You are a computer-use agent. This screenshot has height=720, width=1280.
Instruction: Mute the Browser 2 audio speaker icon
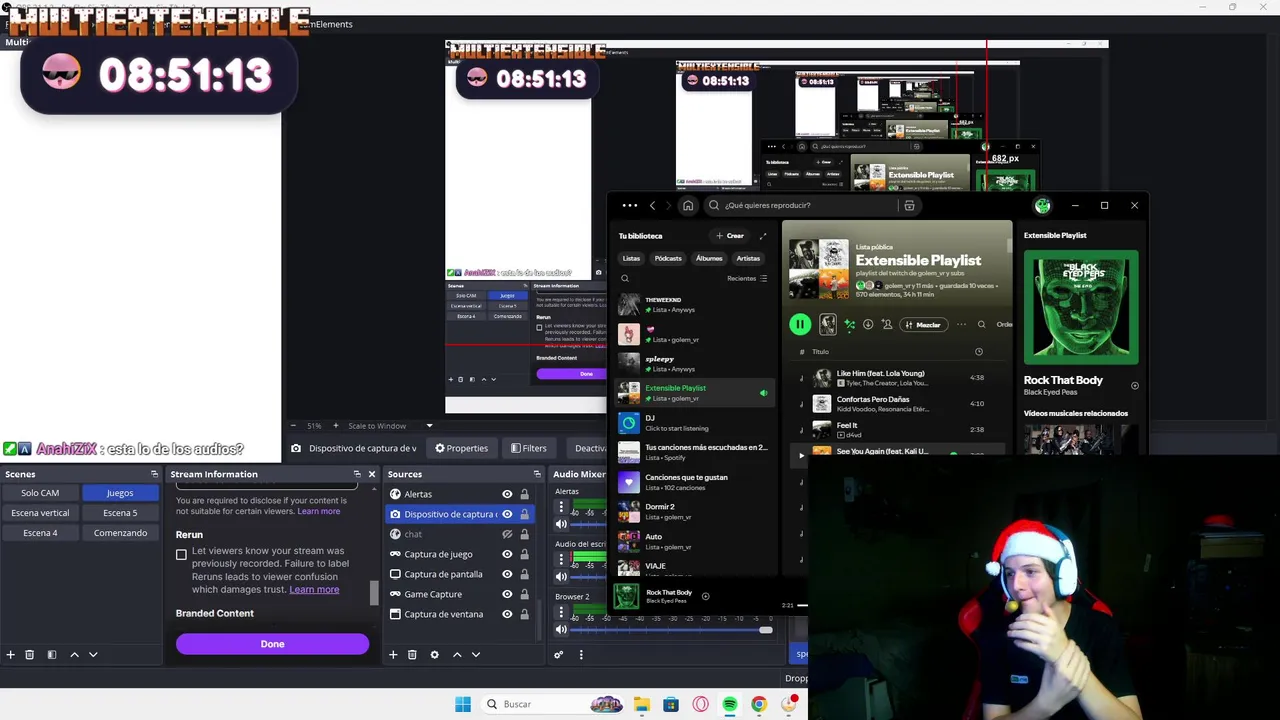pyautogui.click(x=561, y=629)
